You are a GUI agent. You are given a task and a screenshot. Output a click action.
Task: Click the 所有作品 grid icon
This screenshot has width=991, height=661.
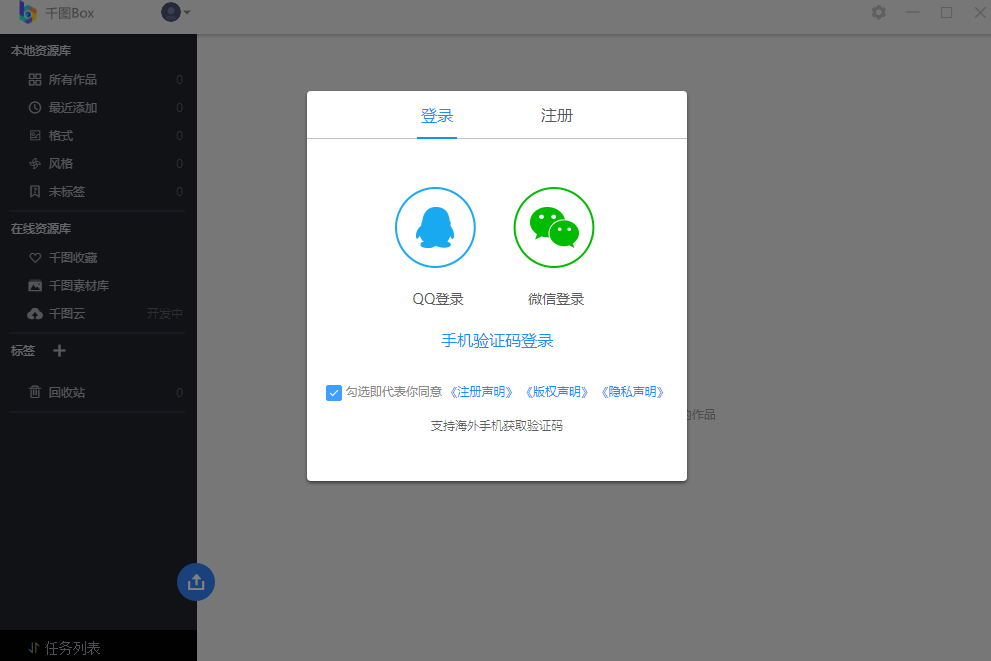coord(35,80)
